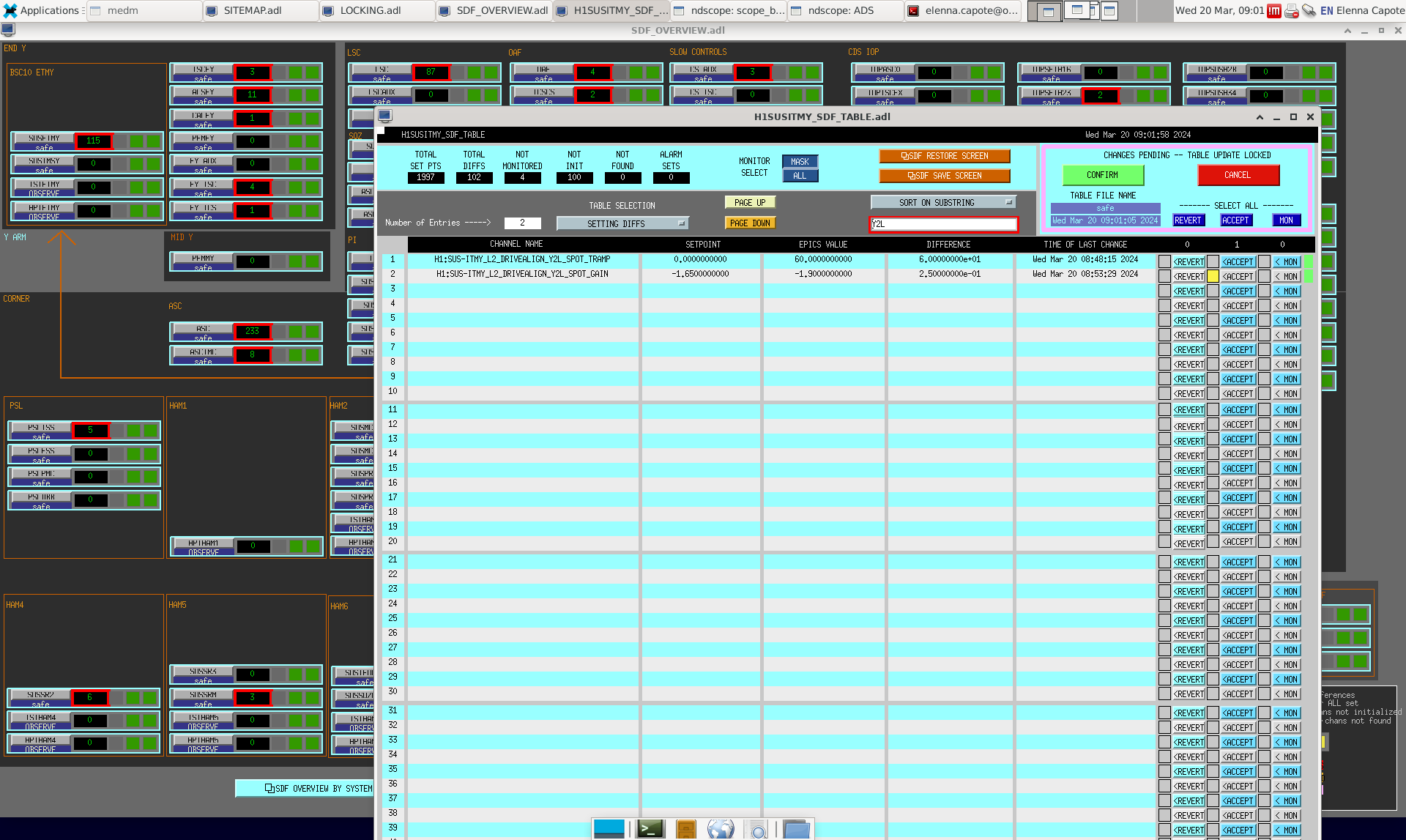Open the SETTING DIFFS table selection dropdown
1406x840 pixels.
pyautogui.click(x=622, y=223)
